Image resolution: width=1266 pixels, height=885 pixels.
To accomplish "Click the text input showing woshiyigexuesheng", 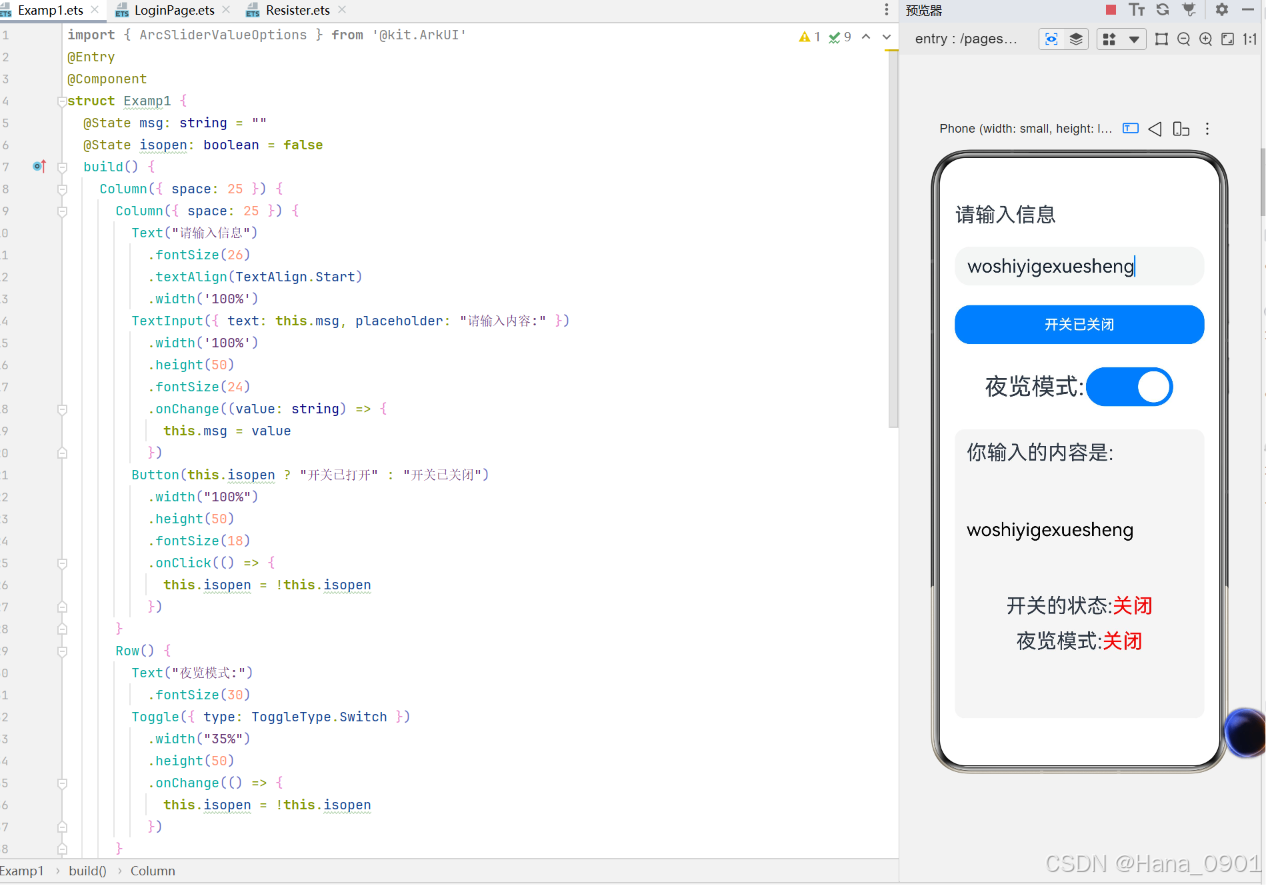I will tap(1079, 266).
